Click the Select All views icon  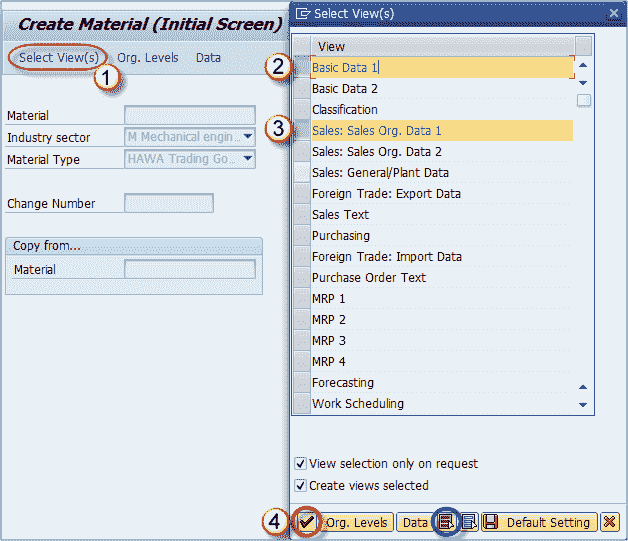point(446,522)
